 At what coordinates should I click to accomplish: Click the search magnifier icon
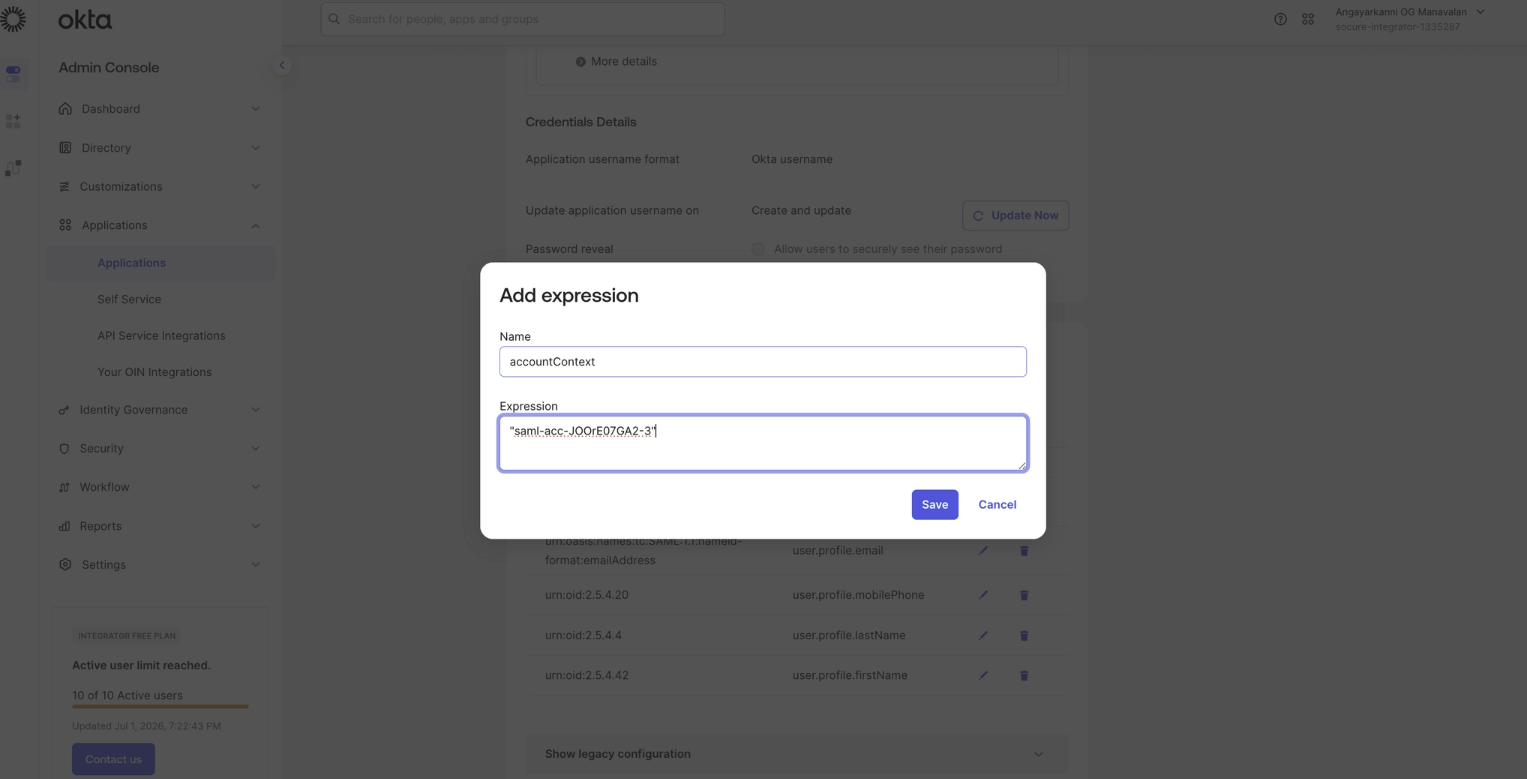click(334, 19)
